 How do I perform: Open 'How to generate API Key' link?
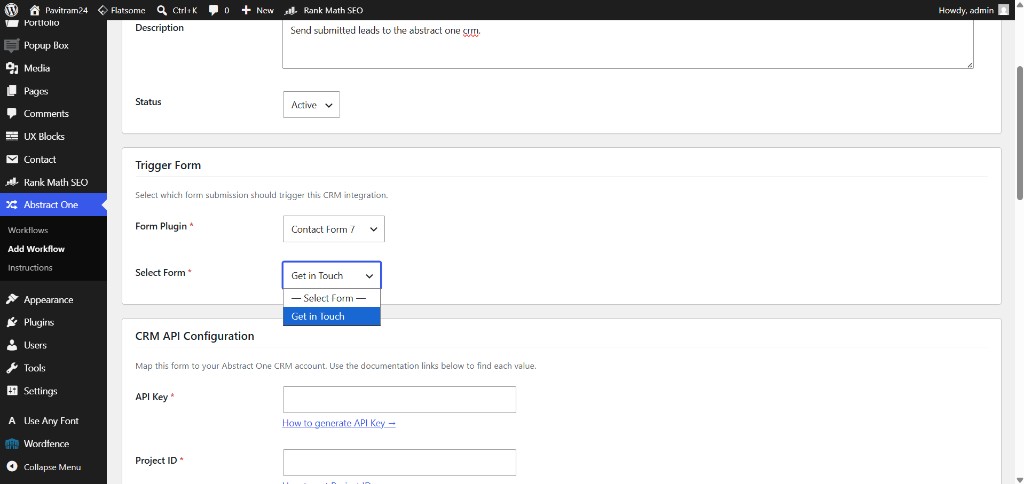pos(339,423)
